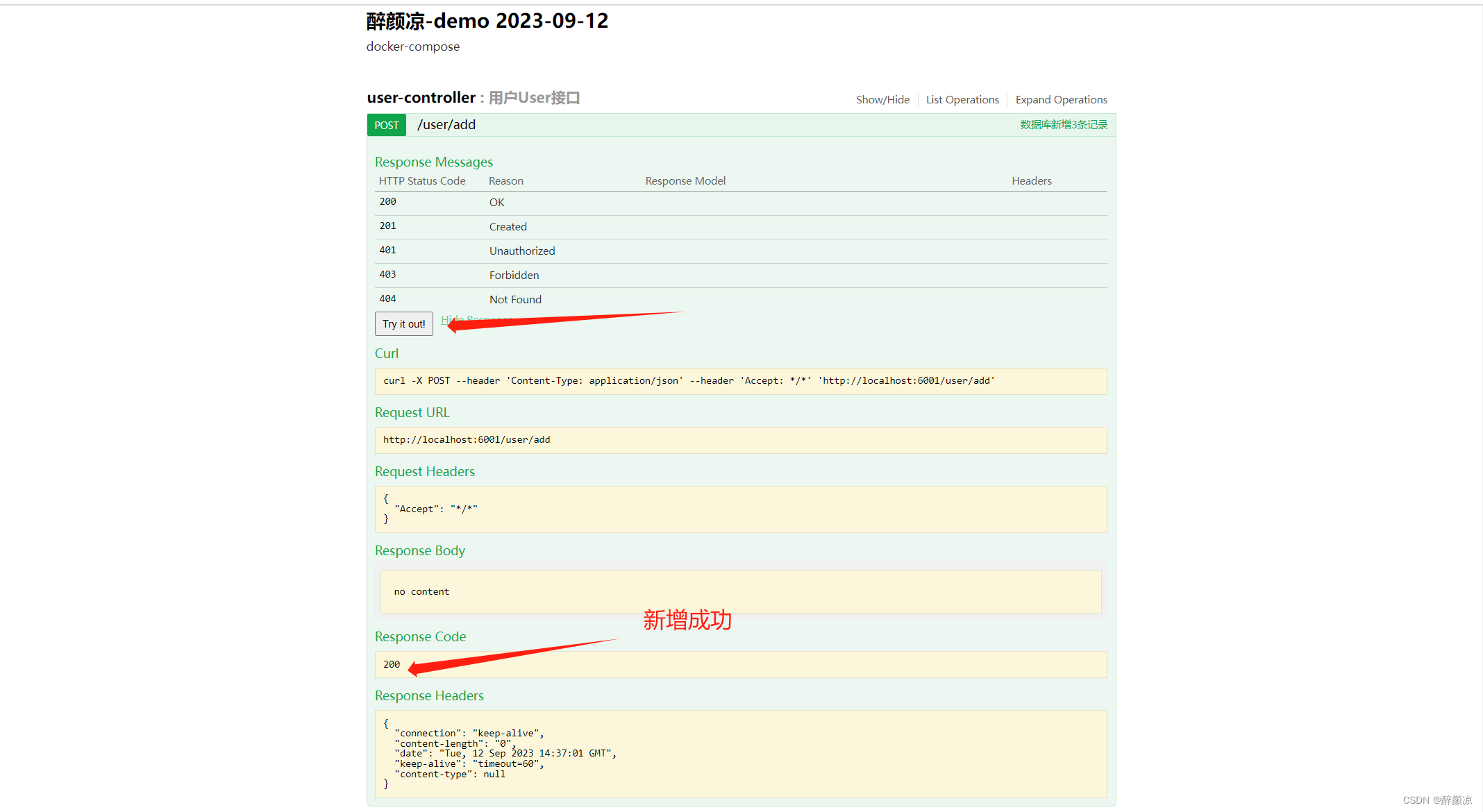Click the response code value 200
The image size is (1483, 812).
pos(392,665)
